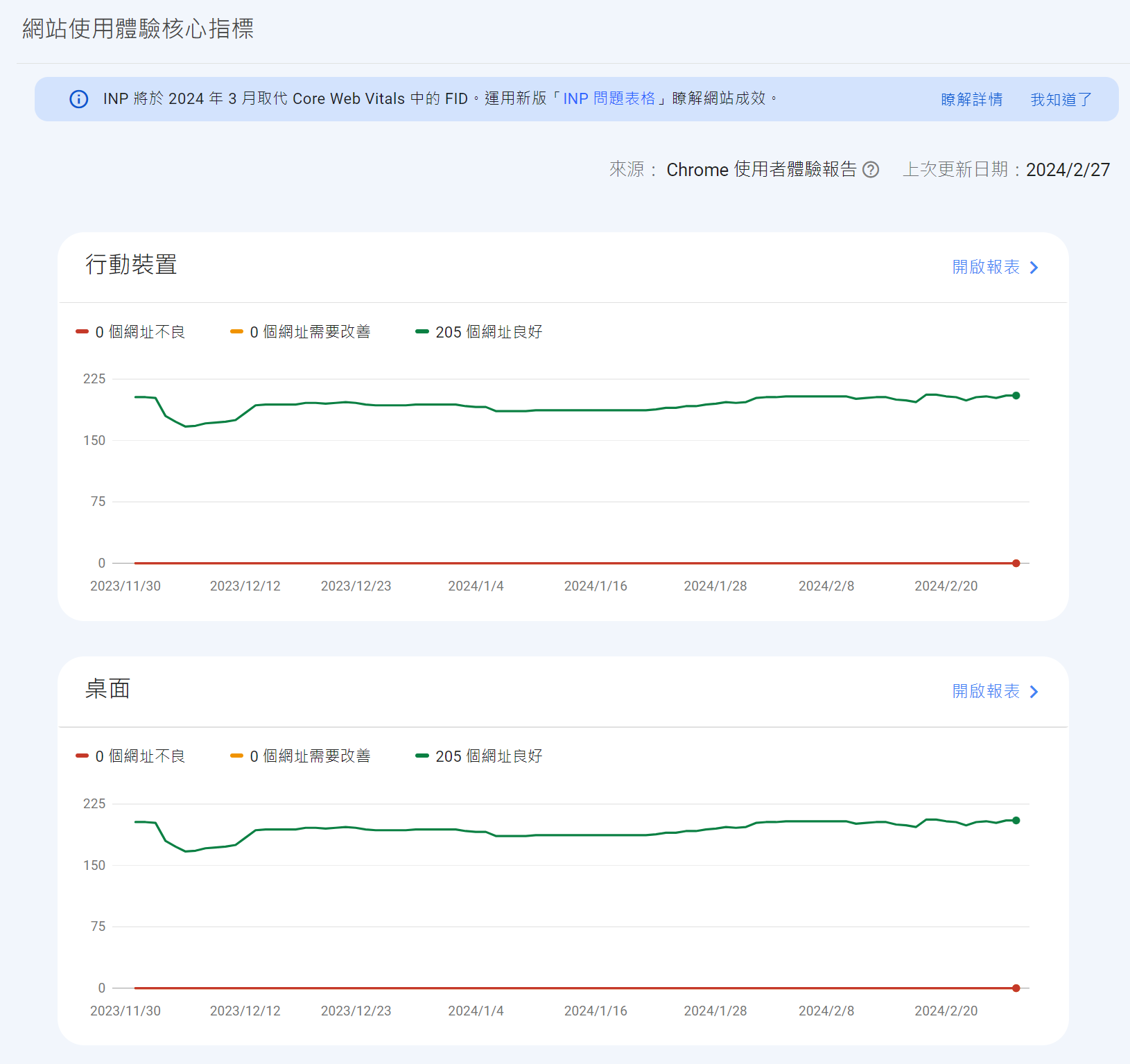Click the red end point on the 桌面 chart

point(1016,988)
